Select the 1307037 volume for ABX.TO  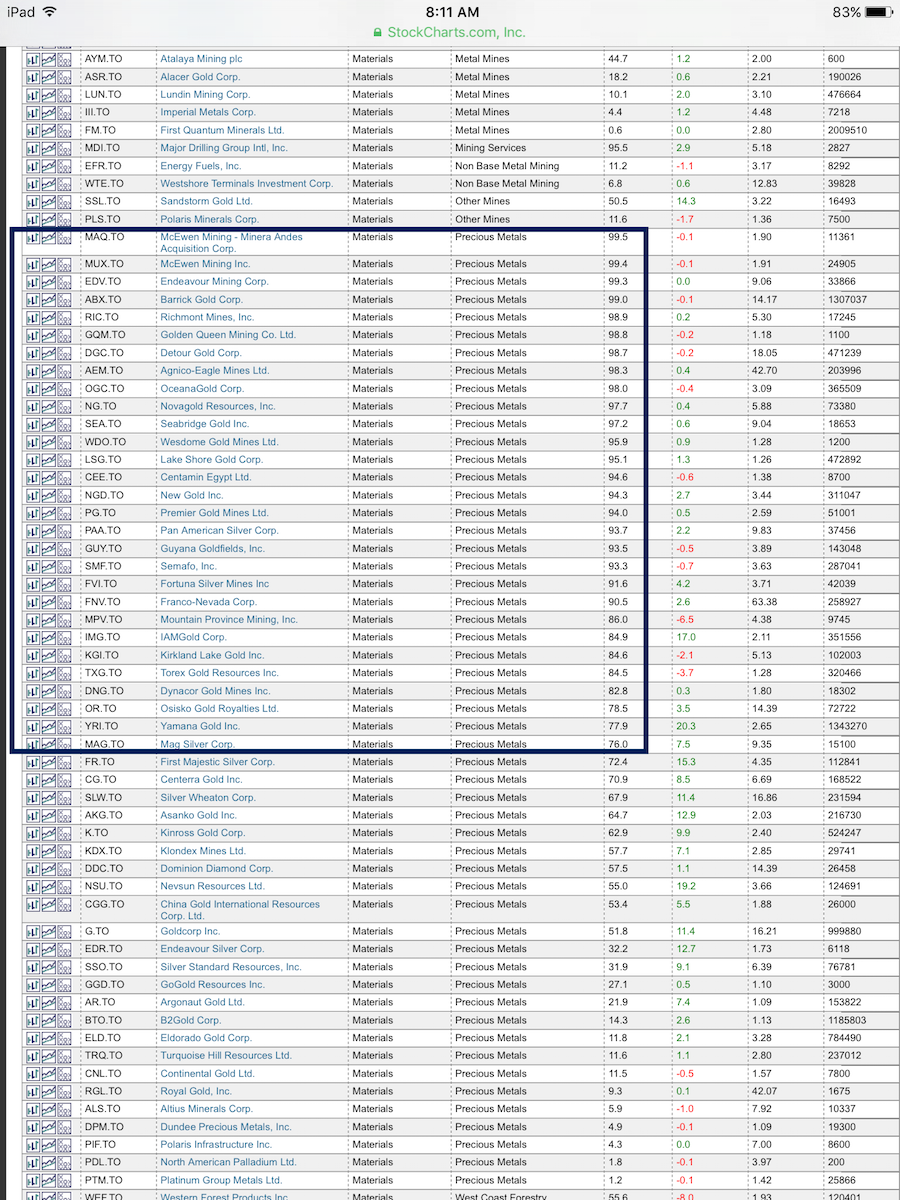coord(847,299)
